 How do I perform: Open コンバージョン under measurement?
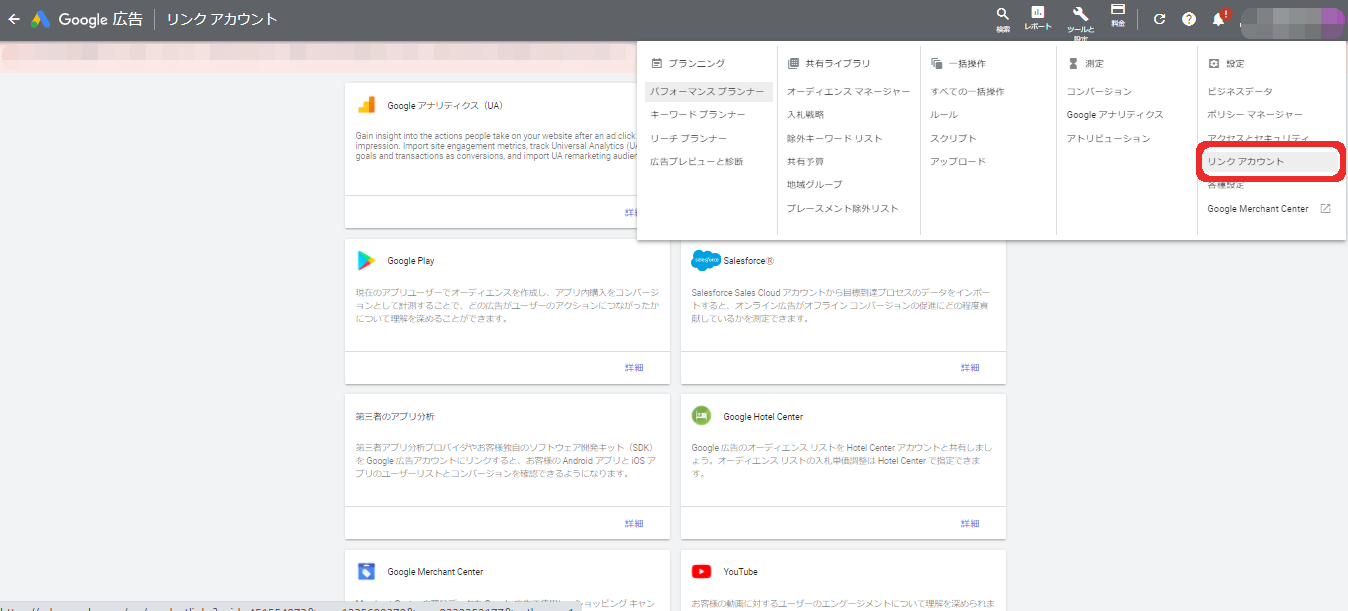point(1099,91)
